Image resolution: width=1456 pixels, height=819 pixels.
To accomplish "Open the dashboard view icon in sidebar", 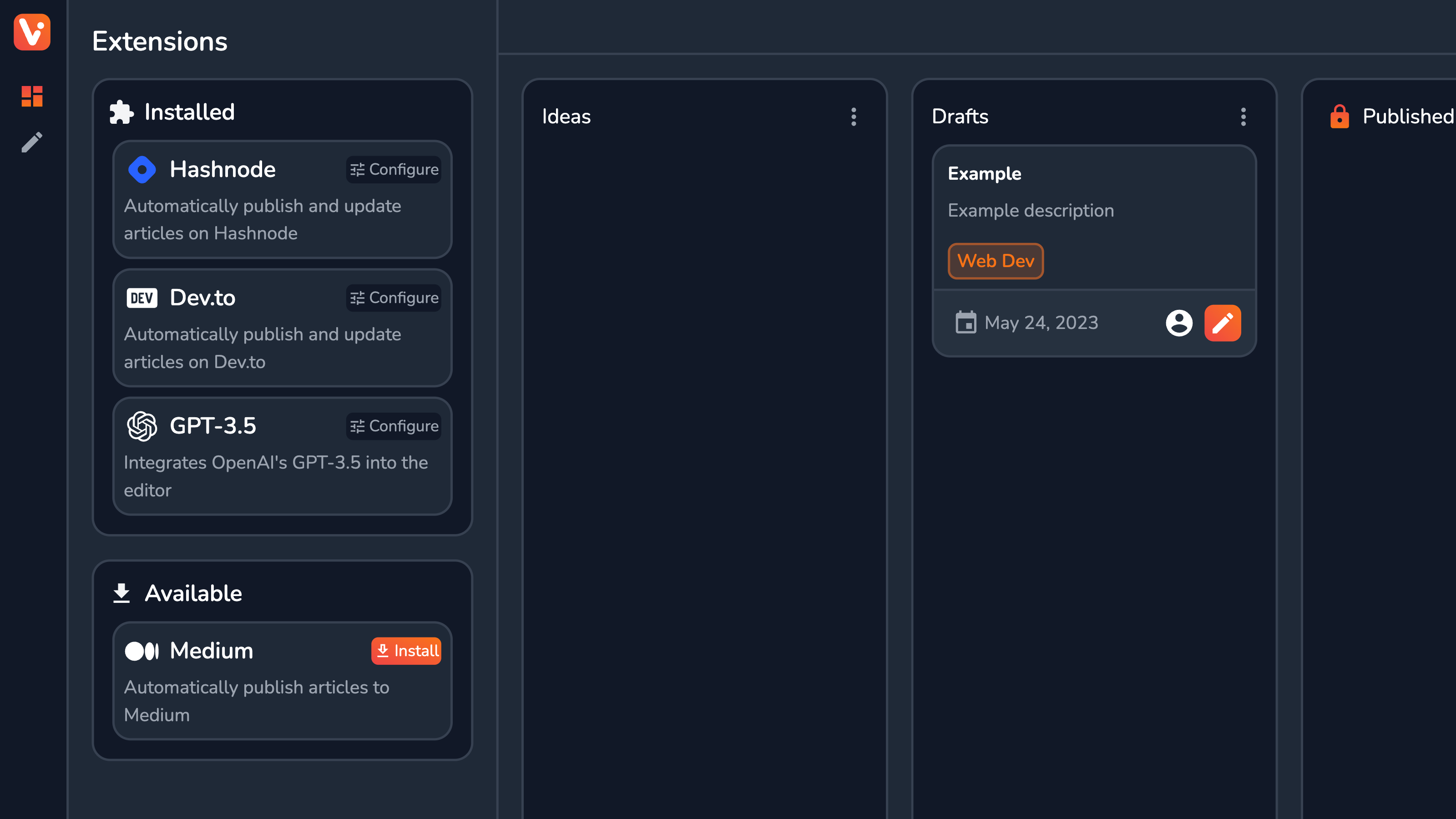I will point(32,96).
